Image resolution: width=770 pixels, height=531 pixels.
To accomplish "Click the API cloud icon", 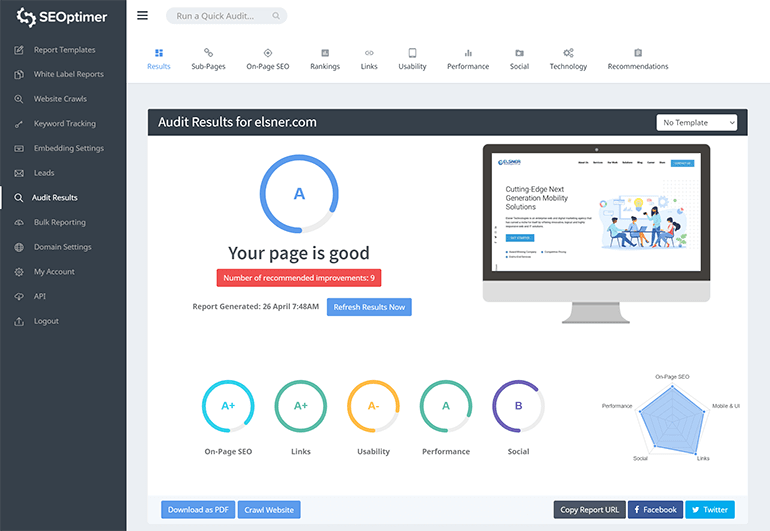I will (19, 296).
